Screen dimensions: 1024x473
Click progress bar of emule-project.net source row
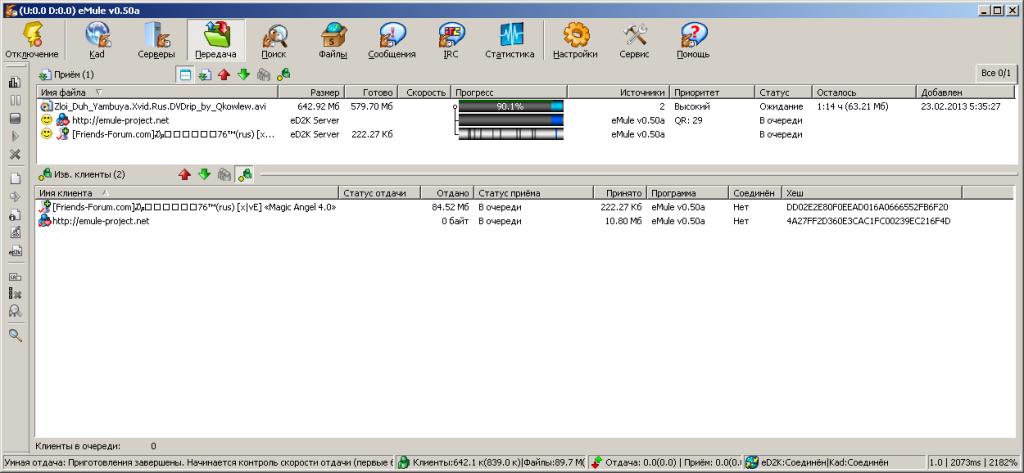point(511,120)
